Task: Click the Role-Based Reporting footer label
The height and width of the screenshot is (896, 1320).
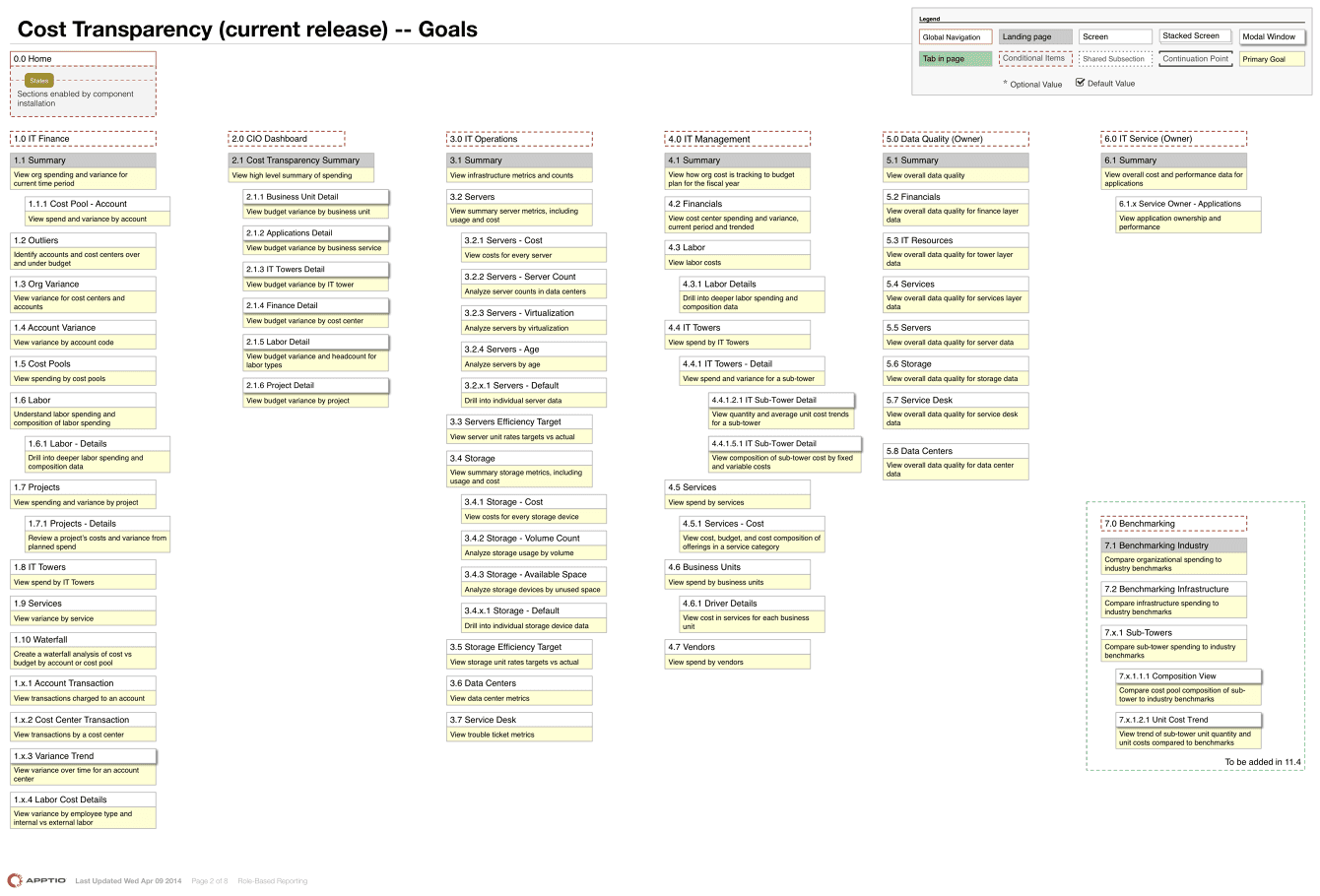Action: 273,881
